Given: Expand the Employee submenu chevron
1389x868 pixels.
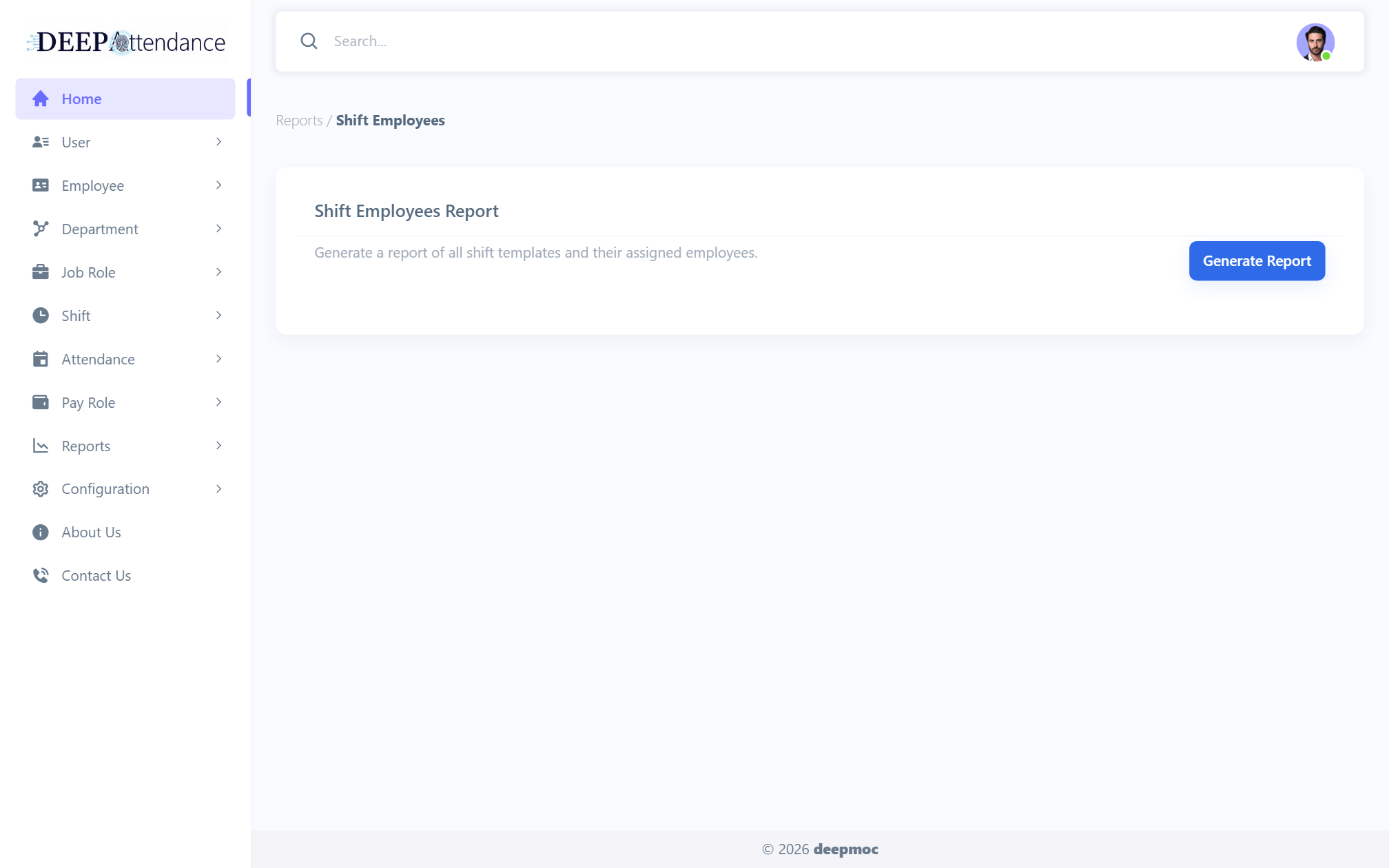Looking at the screenshot, I should (x=218, y=185).
